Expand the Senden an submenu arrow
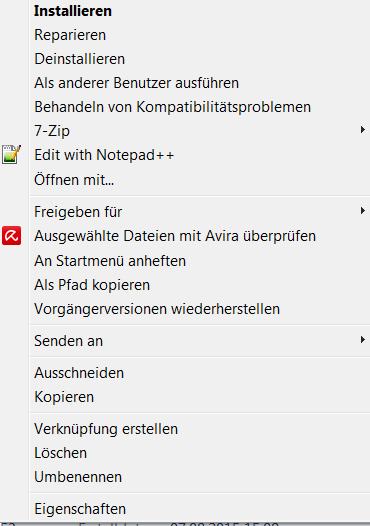 [362, 340]
